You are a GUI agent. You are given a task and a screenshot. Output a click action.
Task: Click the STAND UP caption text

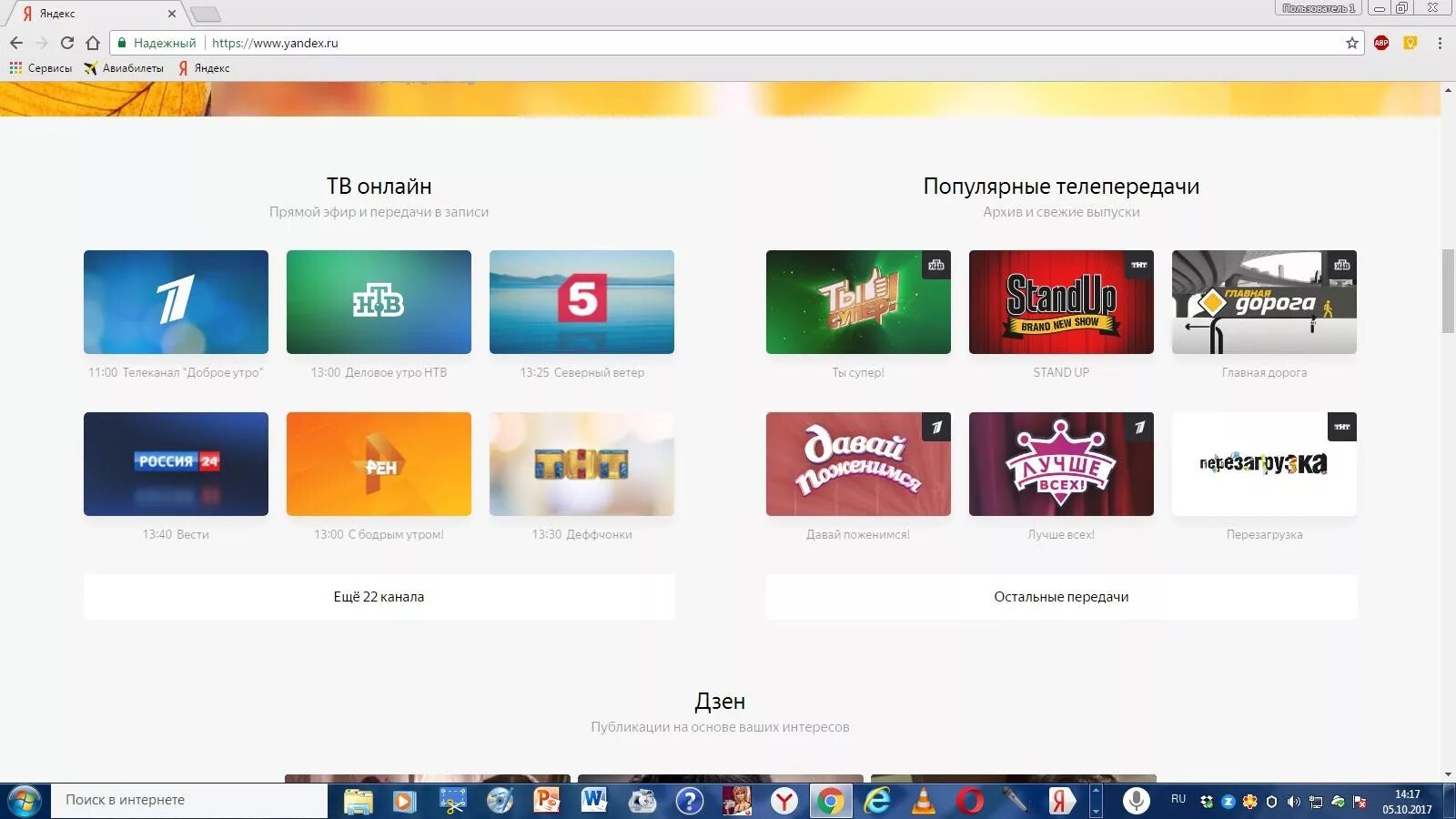1061,372
